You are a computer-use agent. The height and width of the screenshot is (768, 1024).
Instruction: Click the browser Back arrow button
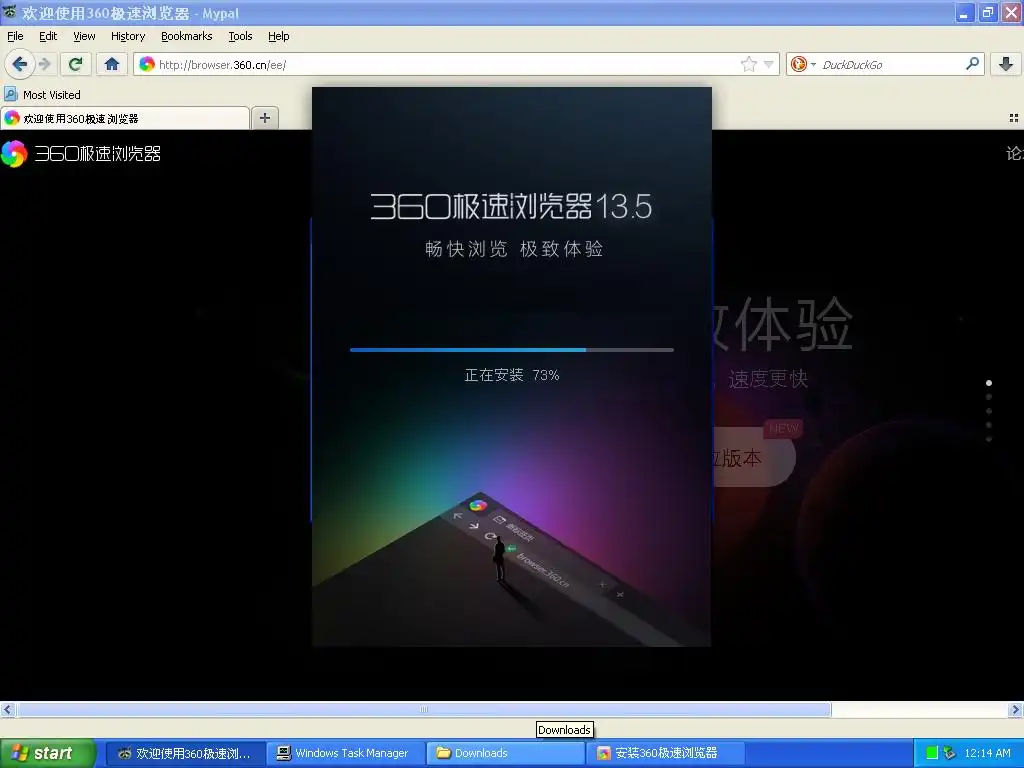(20, 64)
